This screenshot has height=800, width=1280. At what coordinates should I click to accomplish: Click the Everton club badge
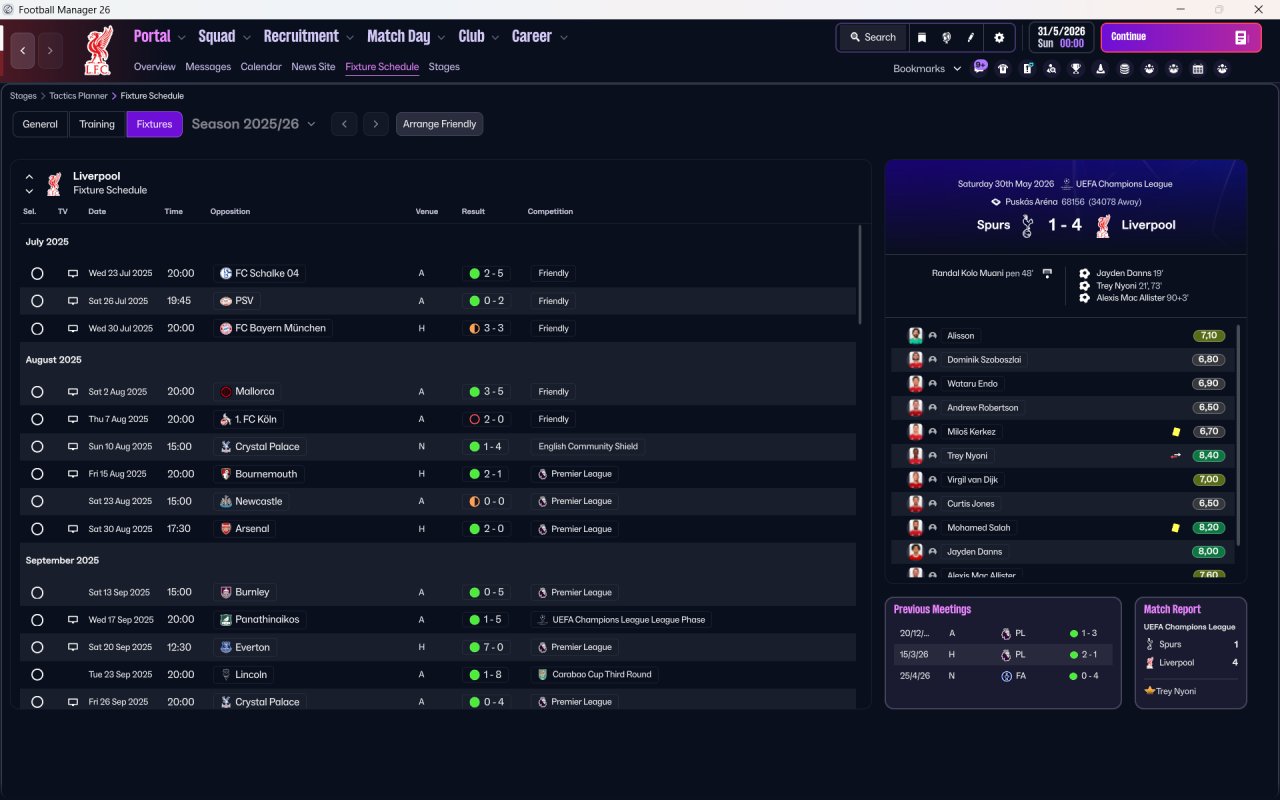[x=226, y=647]
